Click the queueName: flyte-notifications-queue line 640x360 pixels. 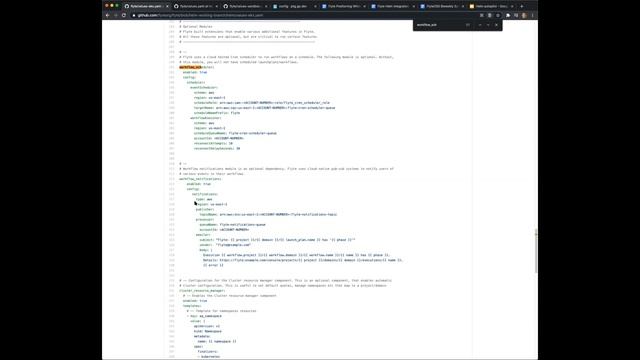point(233,224)
